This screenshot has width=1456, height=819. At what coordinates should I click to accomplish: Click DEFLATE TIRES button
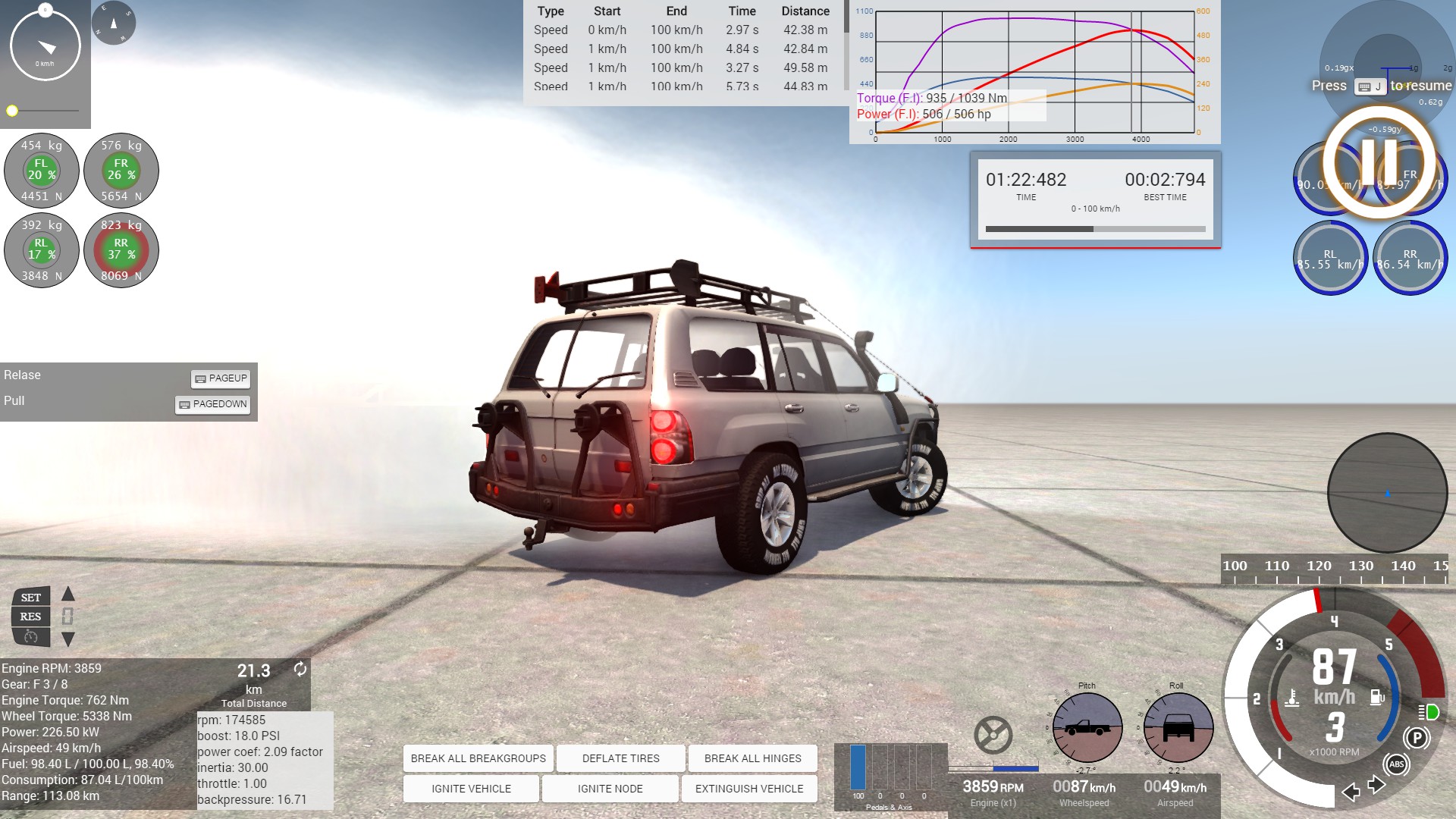(x=621, y=758)
